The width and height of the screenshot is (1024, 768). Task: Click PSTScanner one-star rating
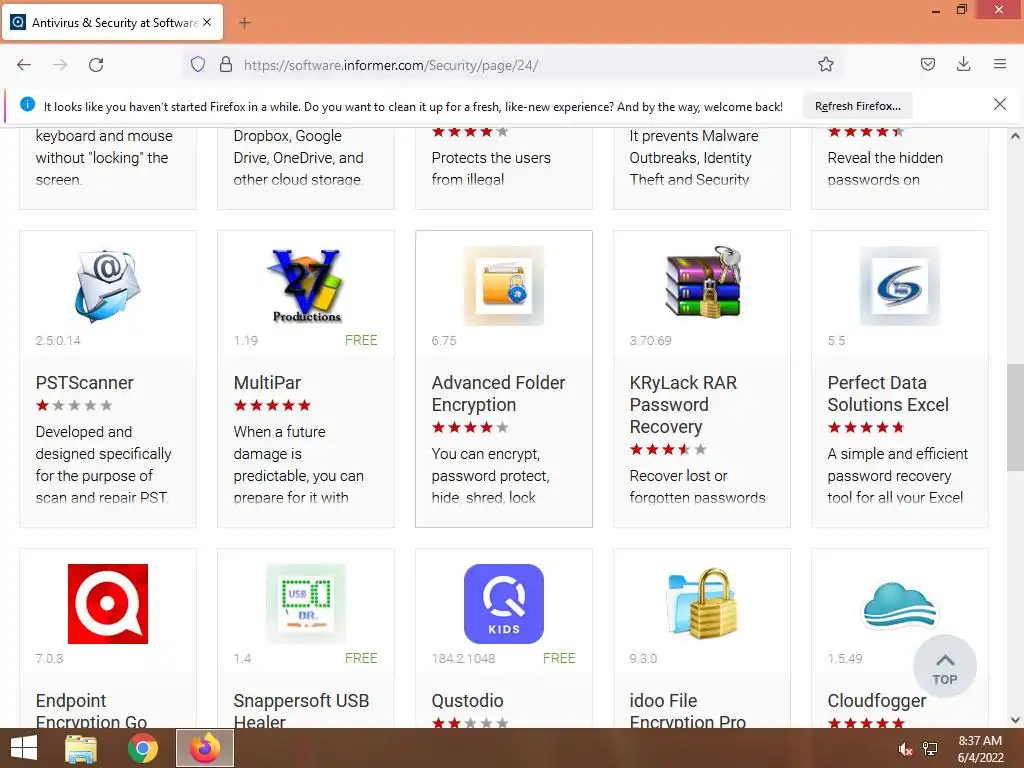74,406
